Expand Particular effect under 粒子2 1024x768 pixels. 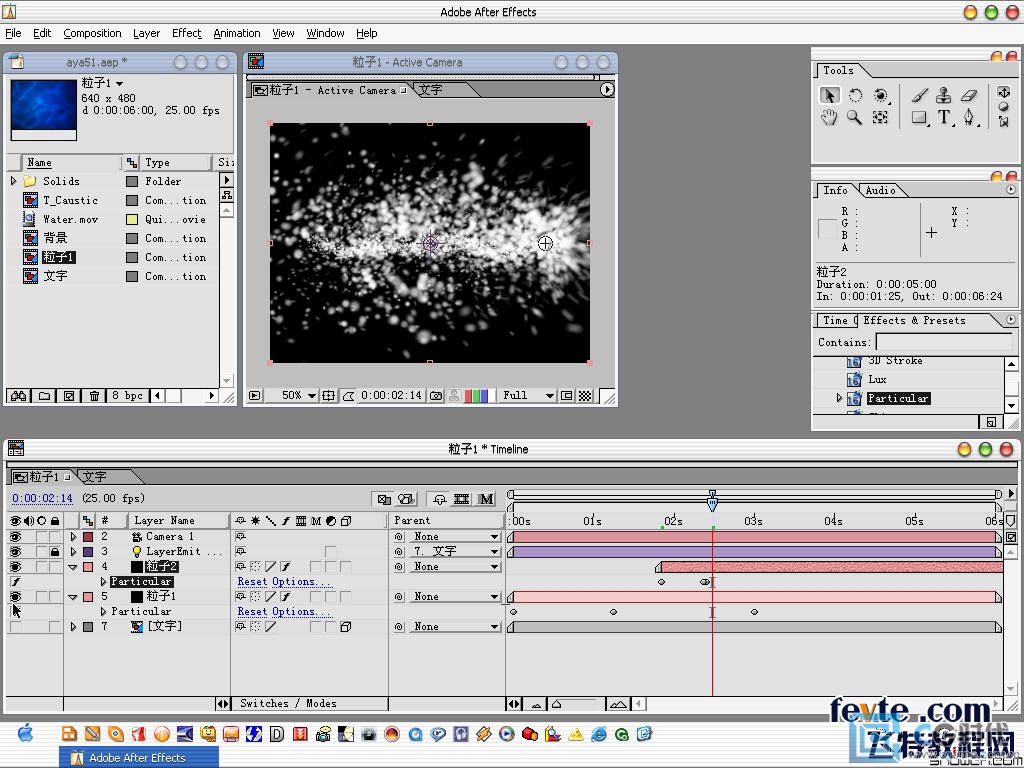(x=103, y=581)
